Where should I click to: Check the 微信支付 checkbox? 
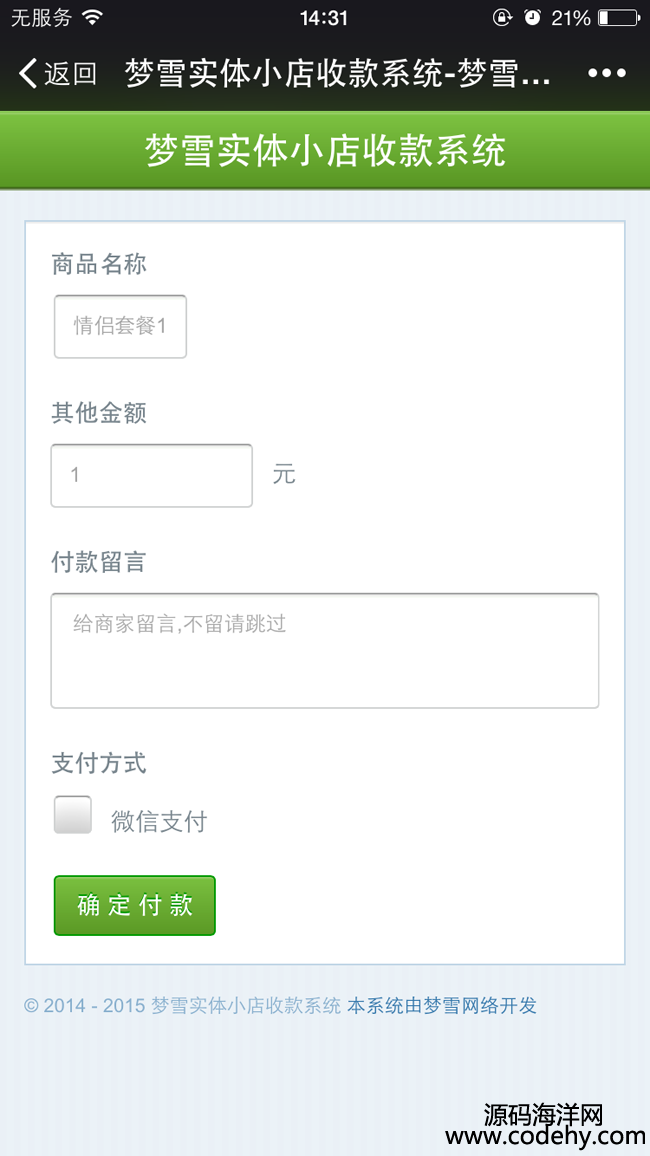(73, 815)
